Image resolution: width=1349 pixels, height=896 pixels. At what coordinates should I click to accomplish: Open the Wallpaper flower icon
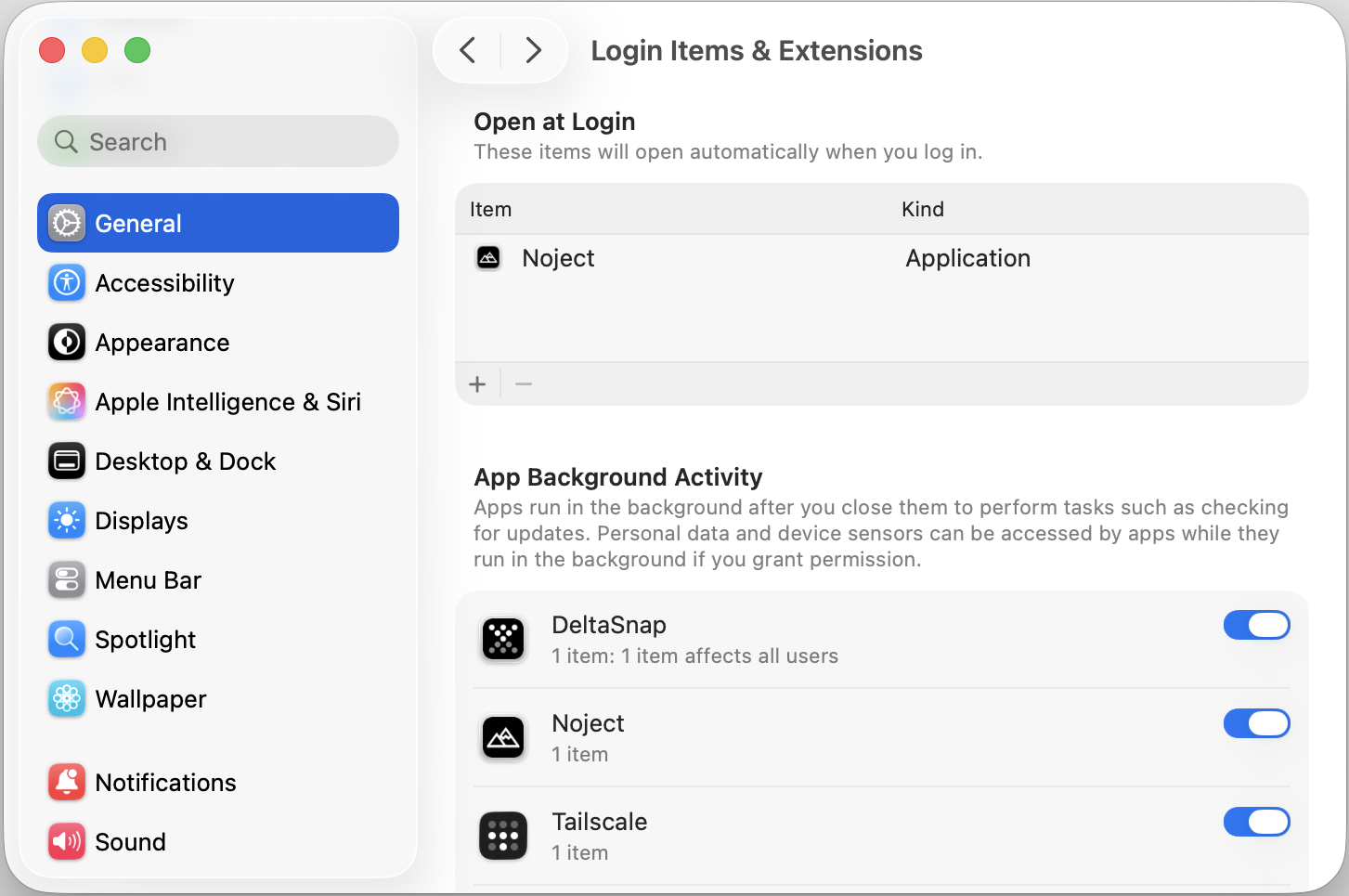tap(67, 699)
